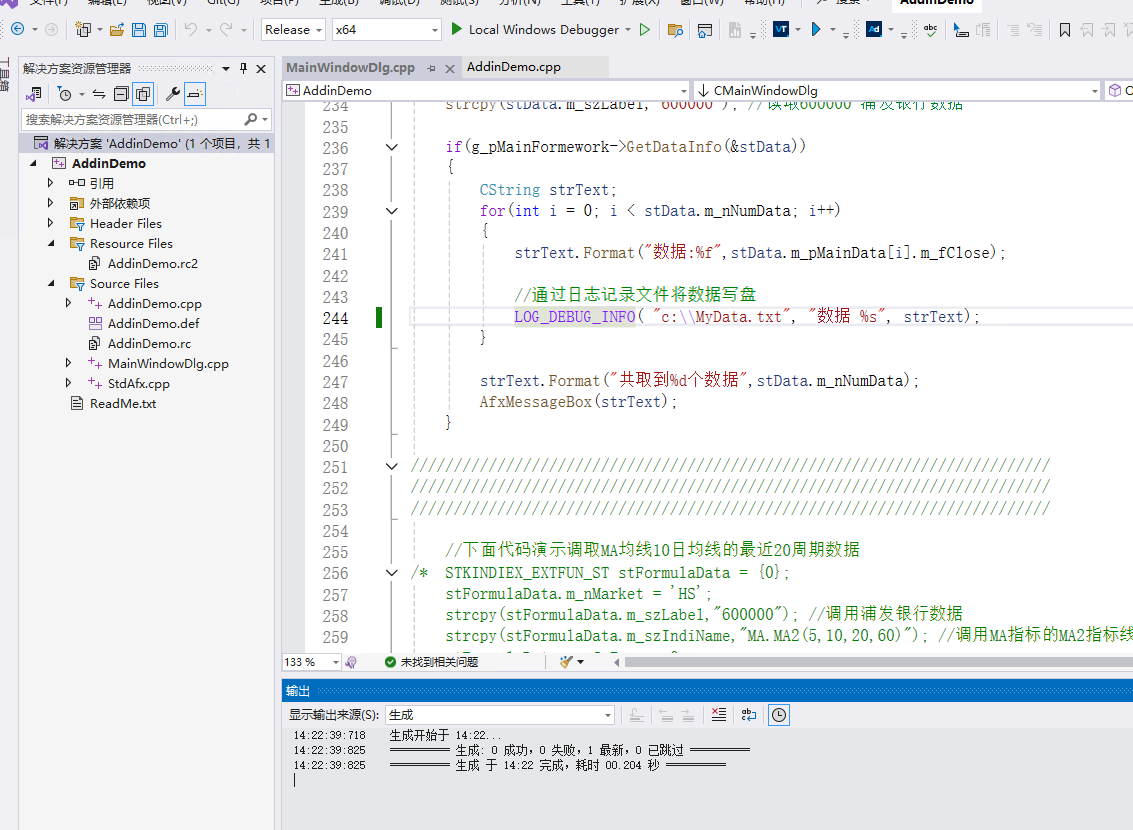Select AddinDemo.def file

tap(152, 324)
